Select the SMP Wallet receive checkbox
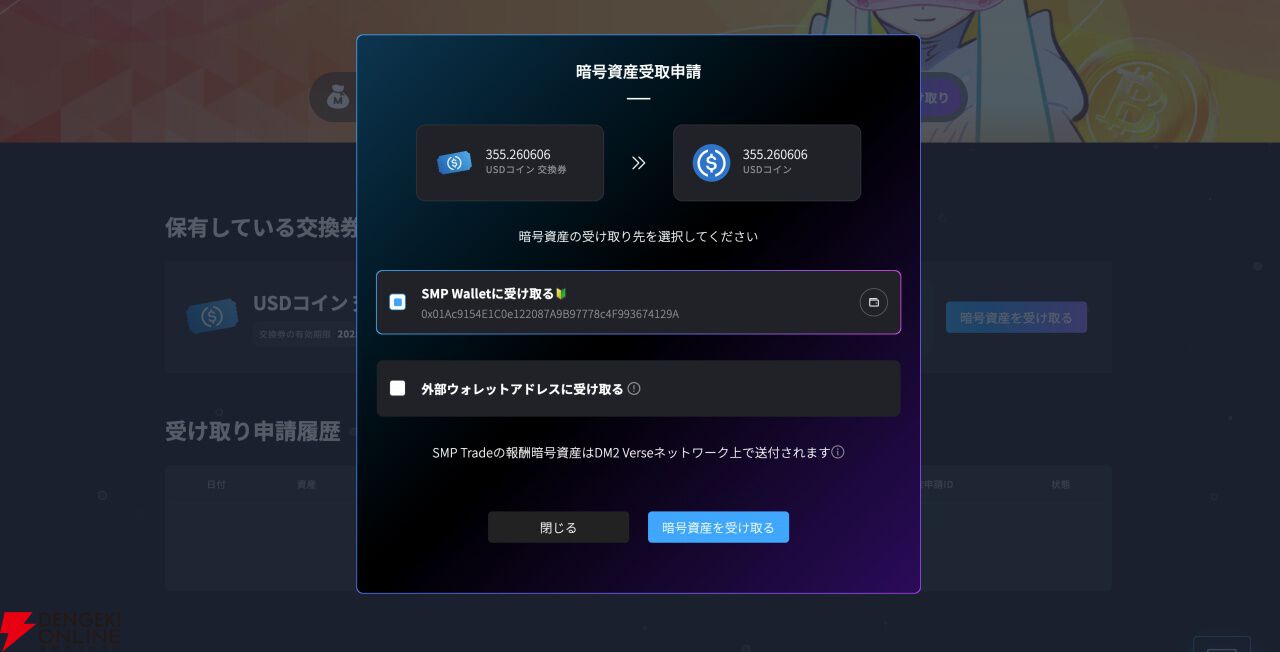Viewport: 1280px width, 652px height. click(x=397, y=302)
